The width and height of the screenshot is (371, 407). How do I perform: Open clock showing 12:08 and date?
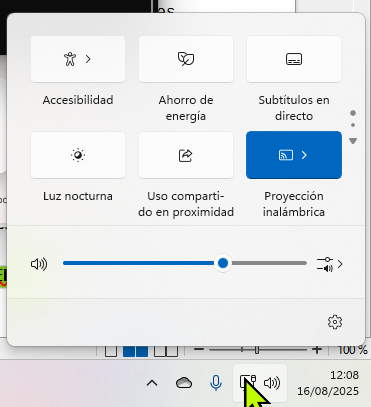click(x=328, y=383)
